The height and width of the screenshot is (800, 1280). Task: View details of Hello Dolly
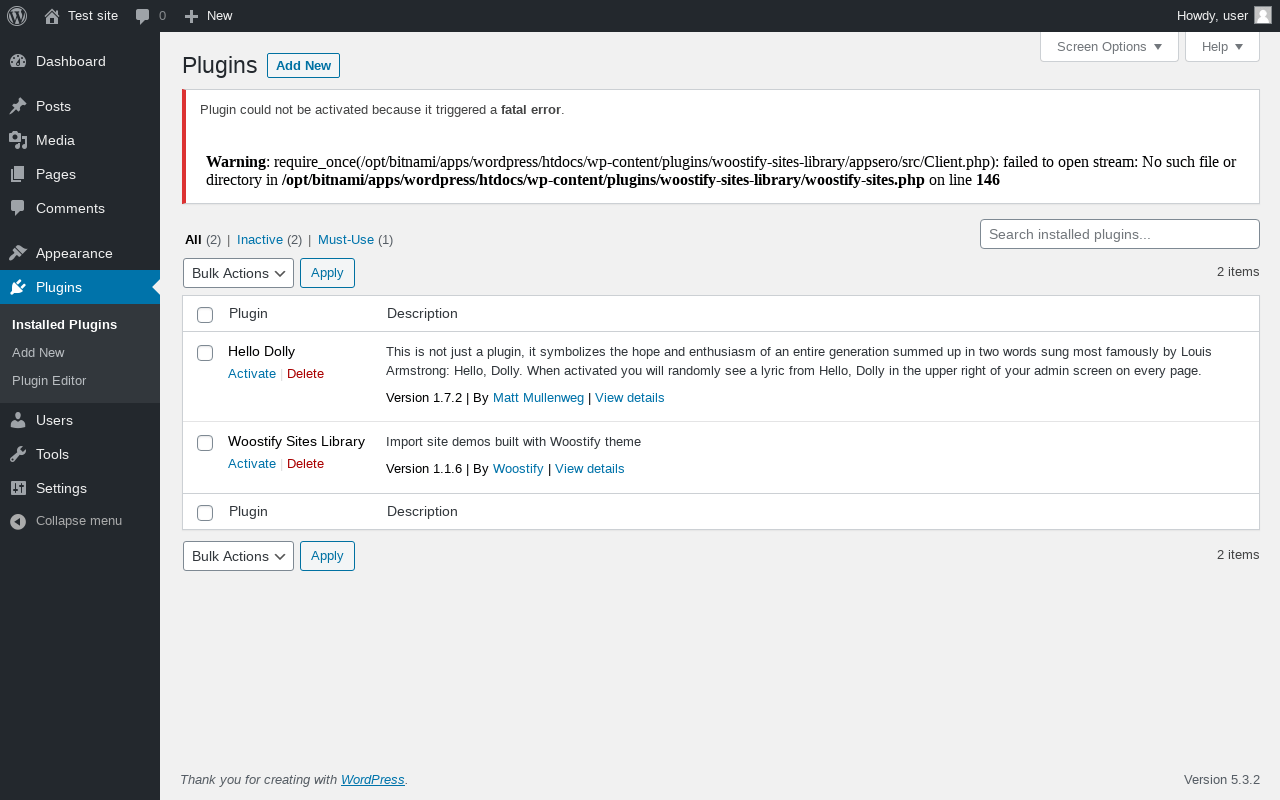coord(629,397)
